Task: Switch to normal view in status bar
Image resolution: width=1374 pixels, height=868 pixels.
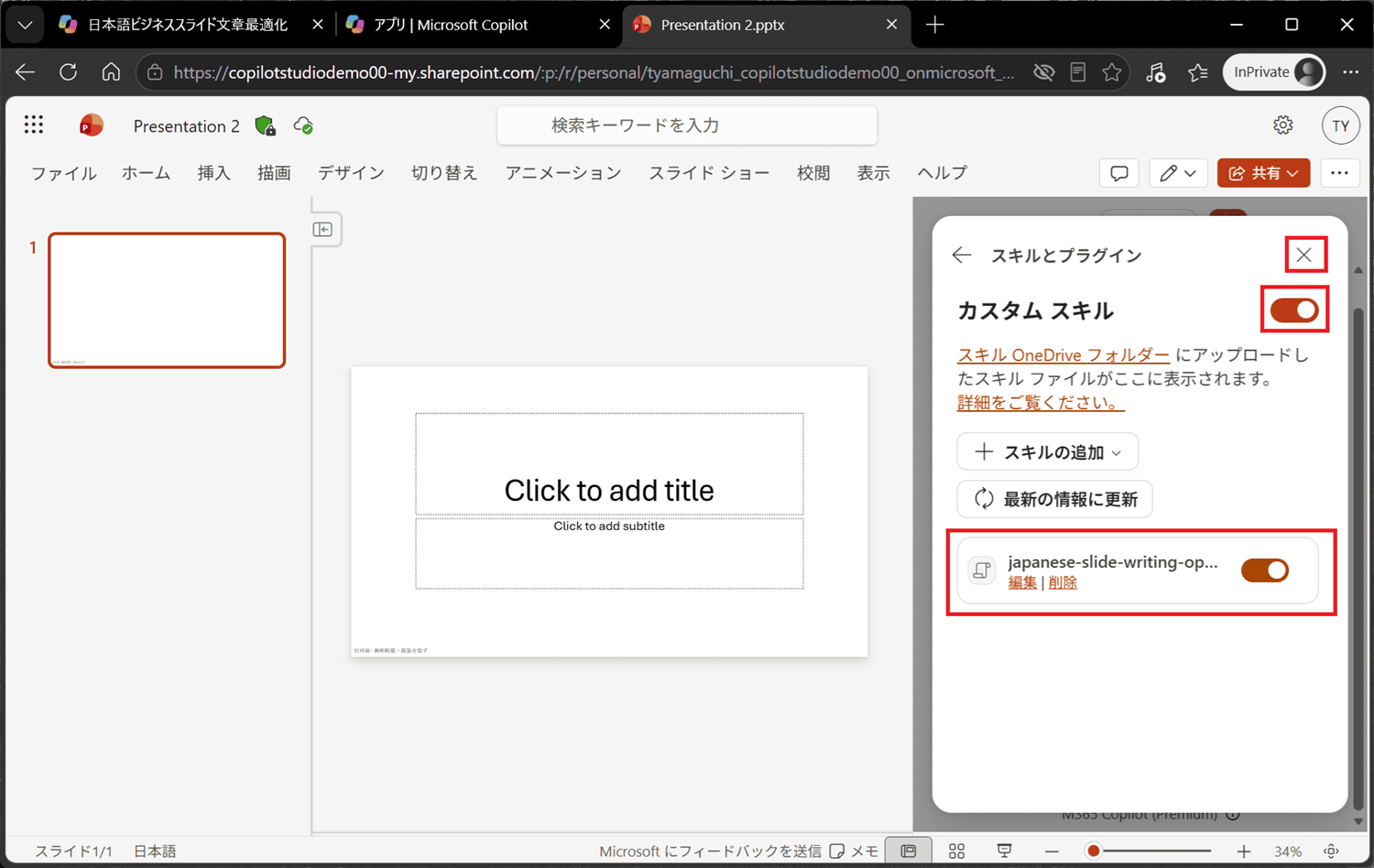Action: click(909, 852)
